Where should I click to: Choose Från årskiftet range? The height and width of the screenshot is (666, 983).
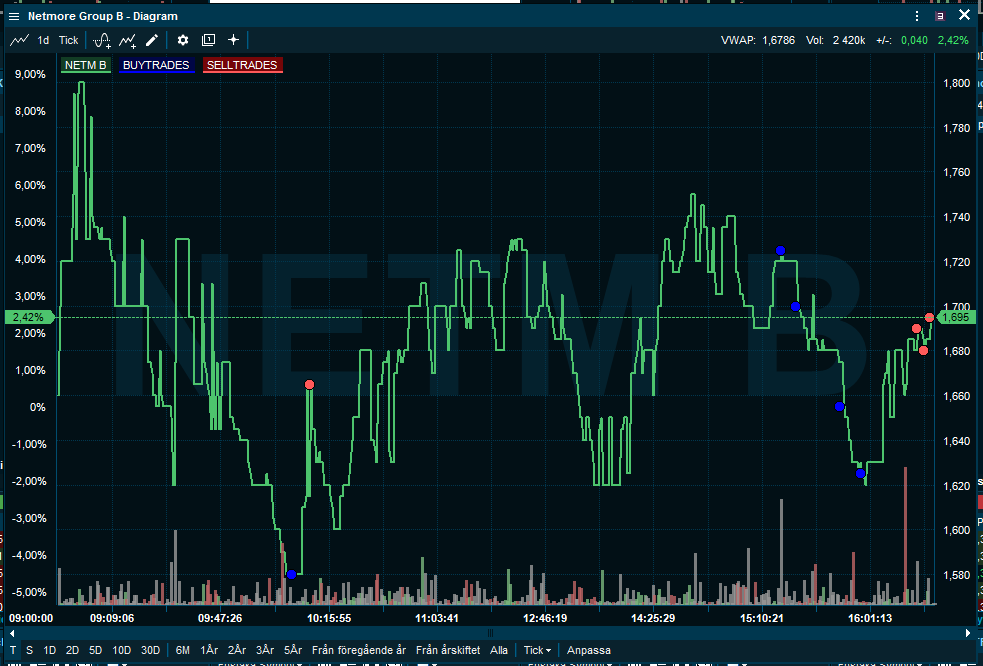448,650
